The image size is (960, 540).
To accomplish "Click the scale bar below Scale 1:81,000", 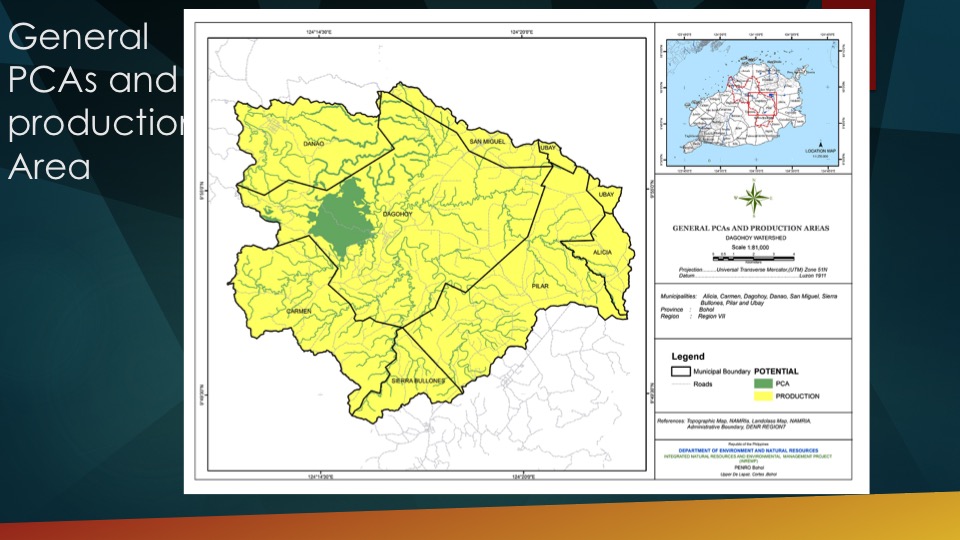I will 756,259.
